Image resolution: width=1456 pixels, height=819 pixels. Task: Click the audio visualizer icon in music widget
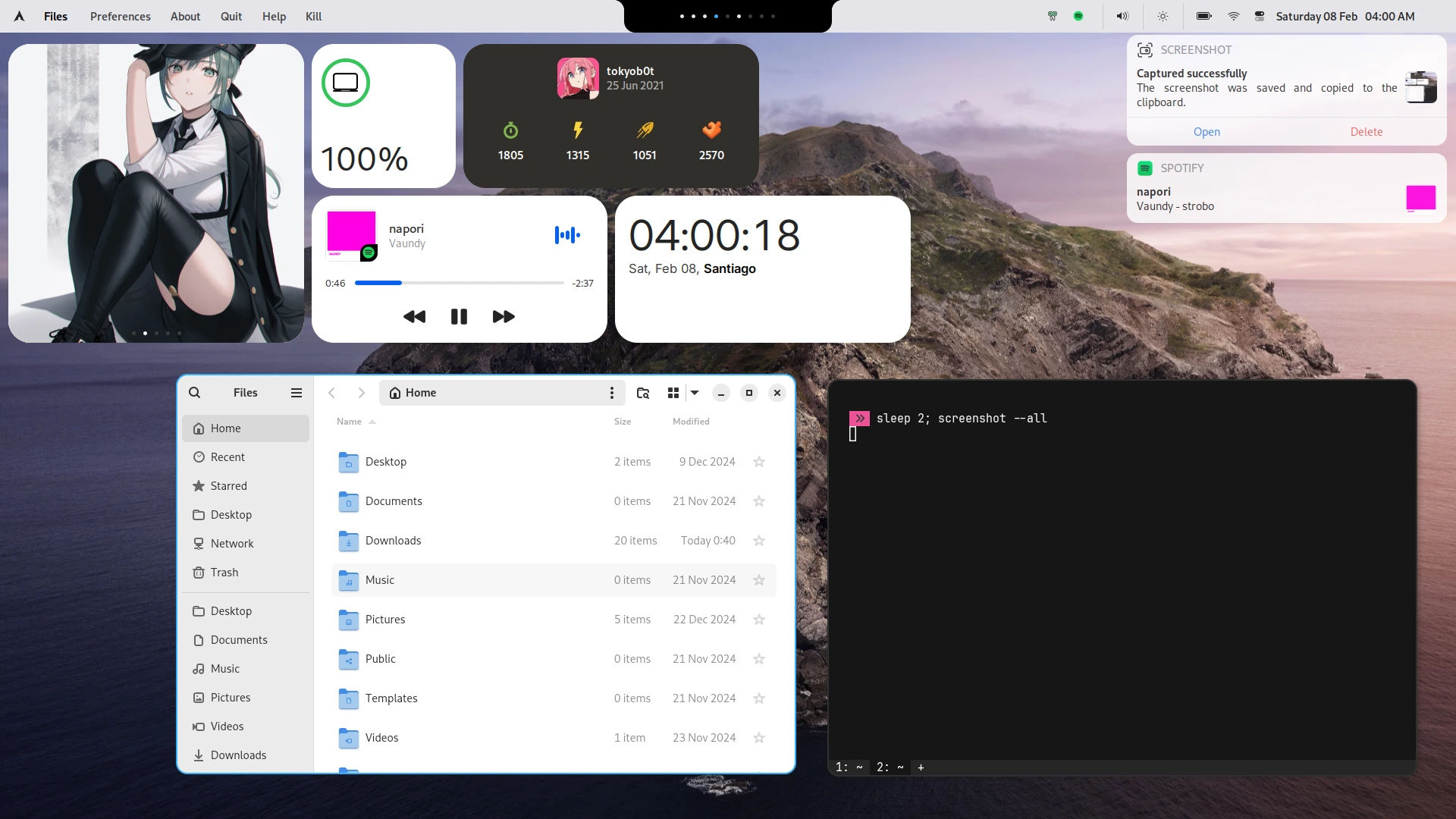click(567, 235)
